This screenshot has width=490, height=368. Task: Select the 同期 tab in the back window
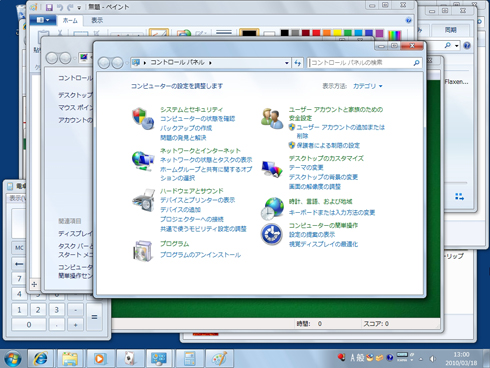tap(450, 30)
